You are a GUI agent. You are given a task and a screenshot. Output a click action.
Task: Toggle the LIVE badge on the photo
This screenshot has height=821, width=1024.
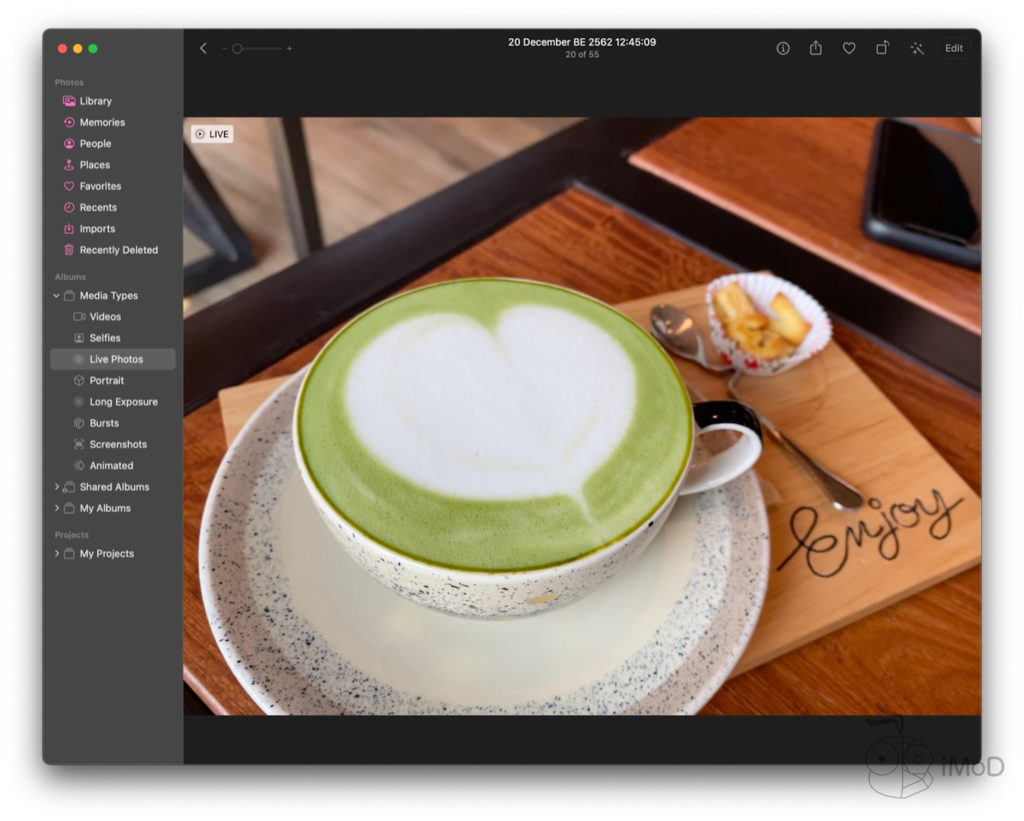tap(212, 134)
